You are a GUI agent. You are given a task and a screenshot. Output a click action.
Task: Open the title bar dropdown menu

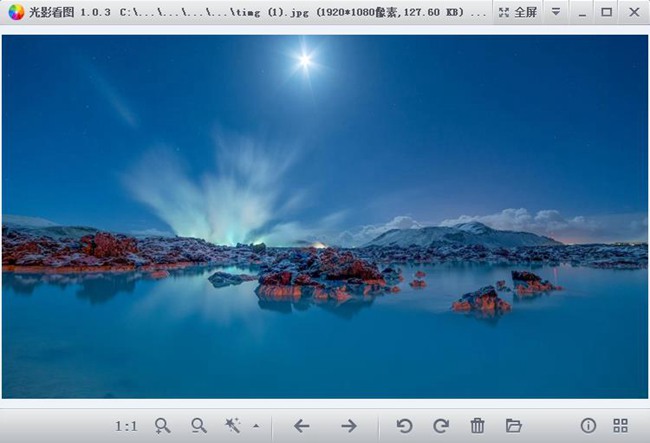pos(556,13)
